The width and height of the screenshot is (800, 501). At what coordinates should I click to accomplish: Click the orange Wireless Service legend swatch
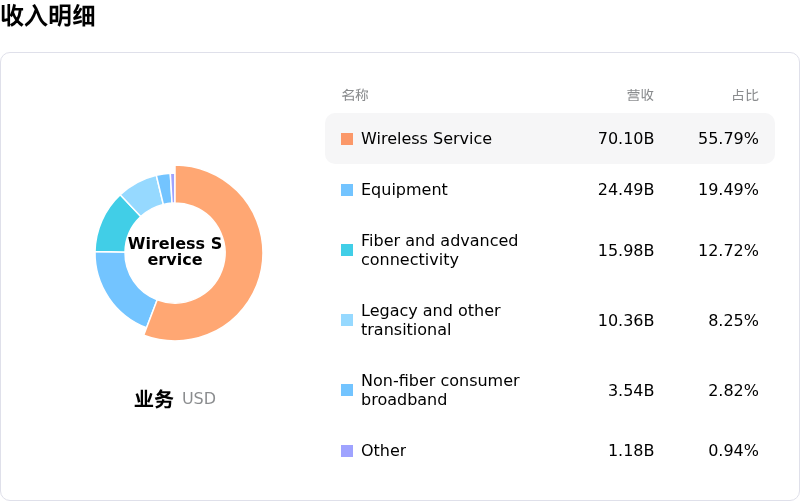point(347,139)
